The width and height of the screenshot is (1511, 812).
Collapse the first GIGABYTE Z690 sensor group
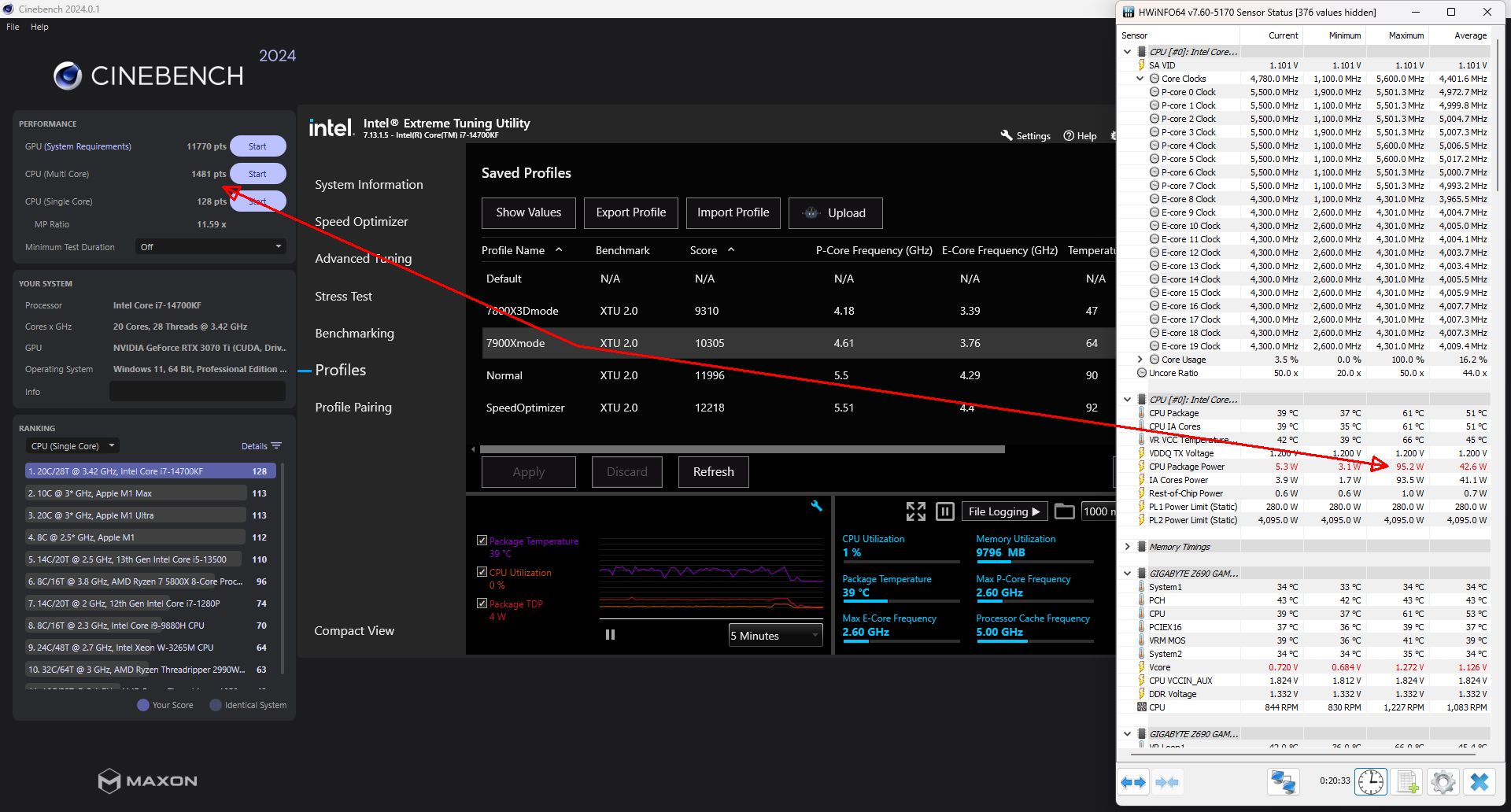pos(1128,574)
